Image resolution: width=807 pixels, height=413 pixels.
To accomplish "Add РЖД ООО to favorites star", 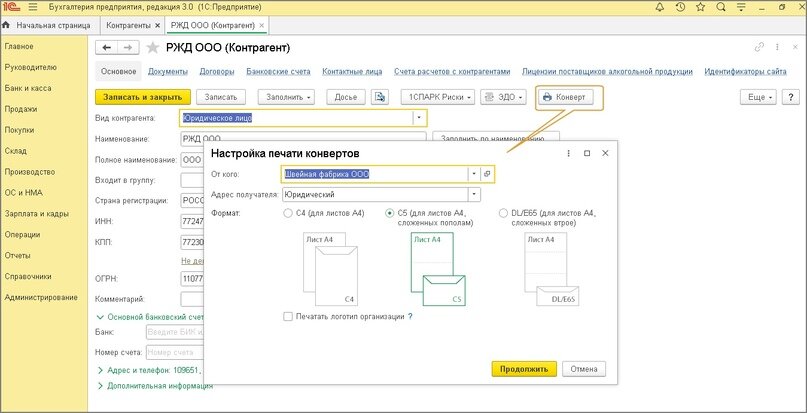I will click(152, 48).
